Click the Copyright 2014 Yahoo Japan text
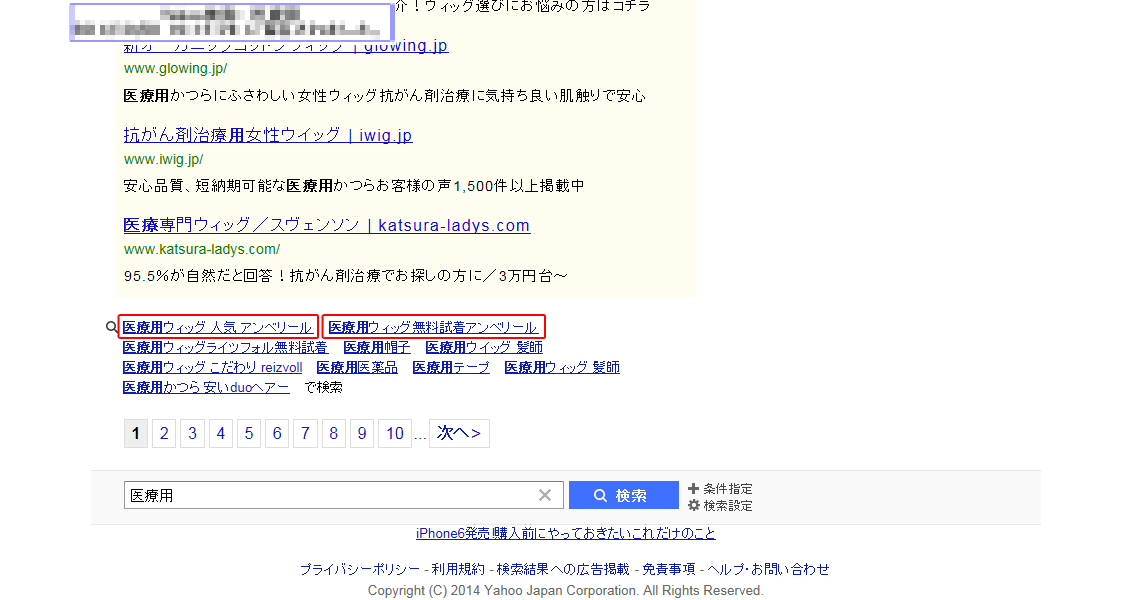 tap(566, 591)
